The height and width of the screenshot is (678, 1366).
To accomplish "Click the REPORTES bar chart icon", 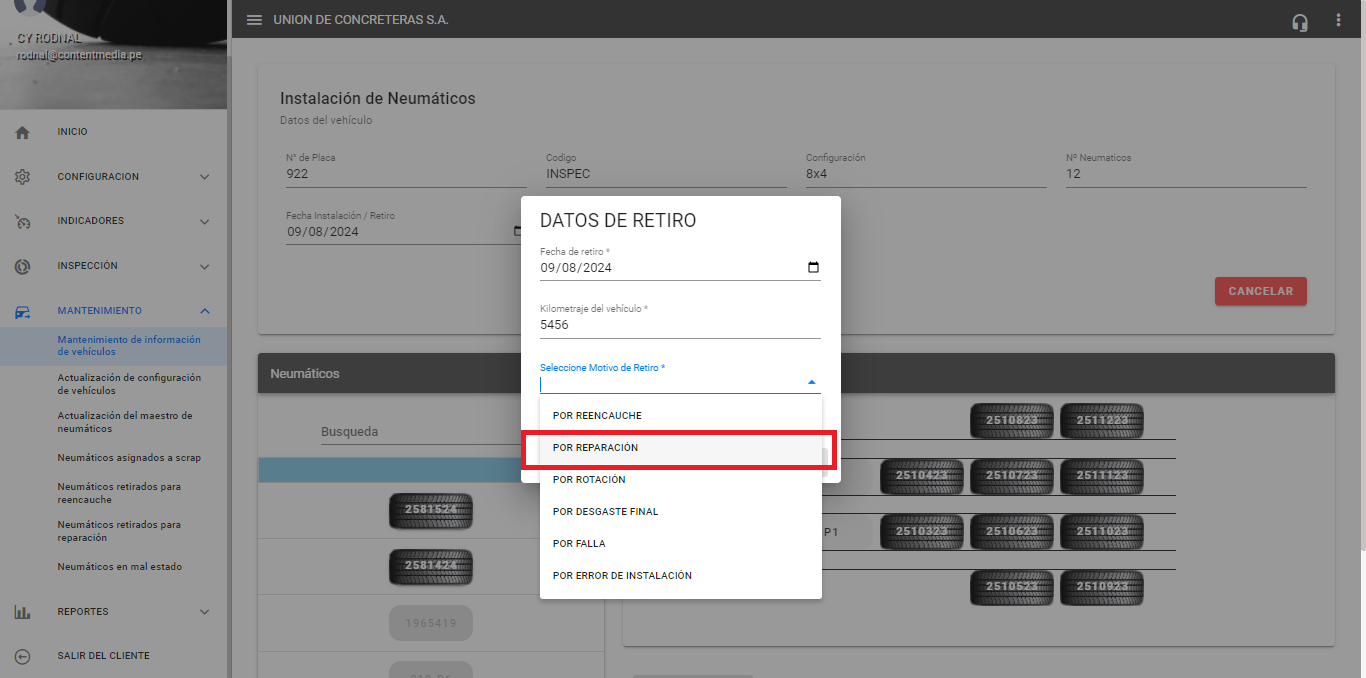I will point(22,612).
